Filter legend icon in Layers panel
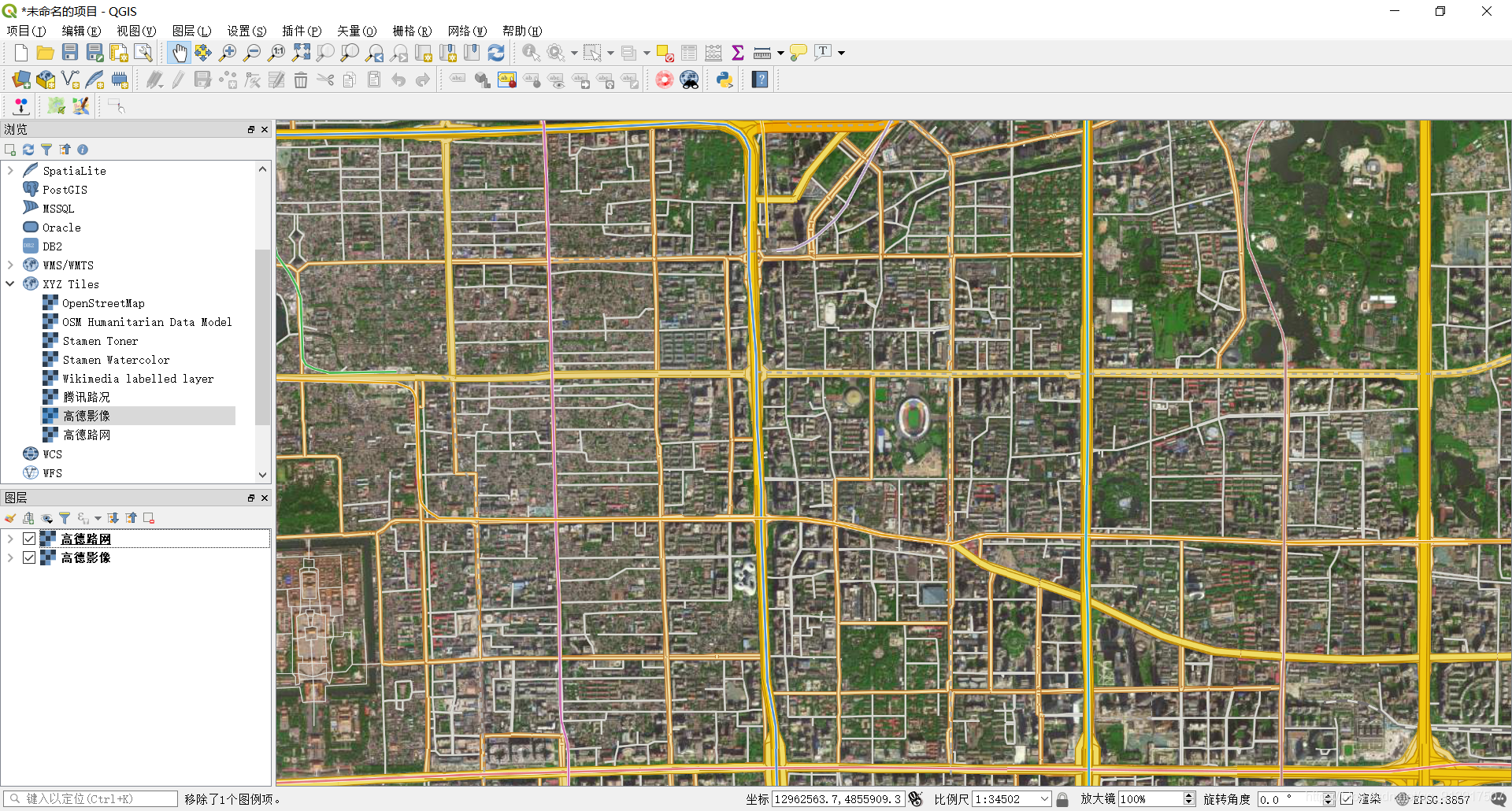 pos(65,518)
